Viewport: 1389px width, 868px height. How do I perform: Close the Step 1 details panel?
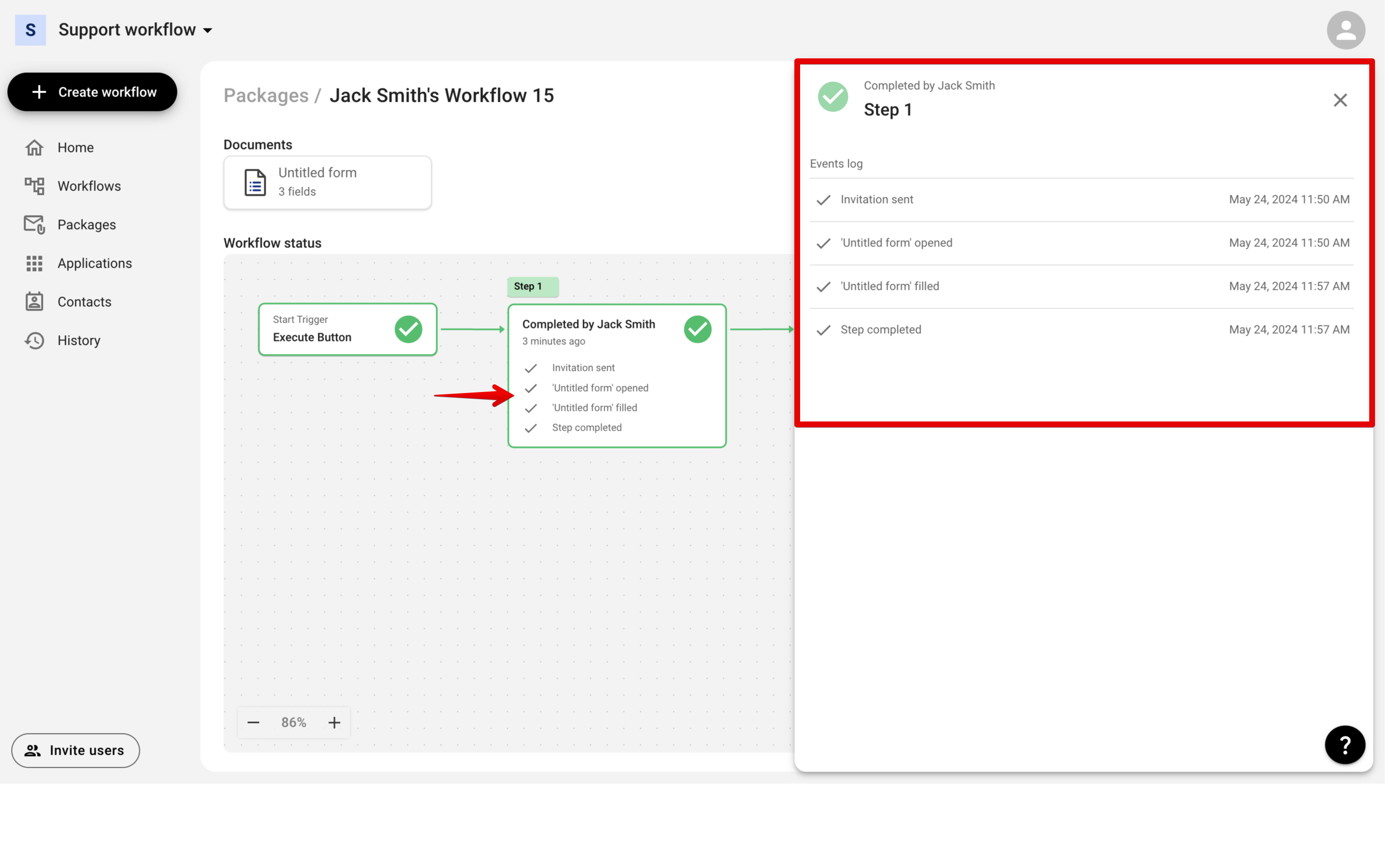point(1340,100)
